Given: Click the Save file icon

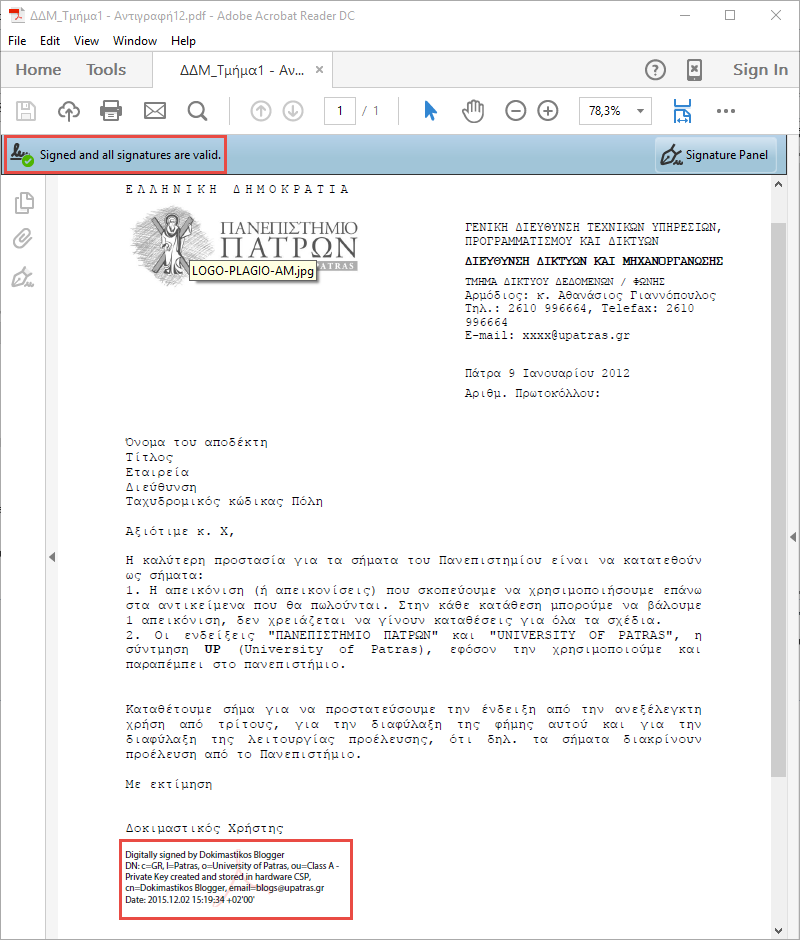Looking at the screenshot, I should 26,111.
